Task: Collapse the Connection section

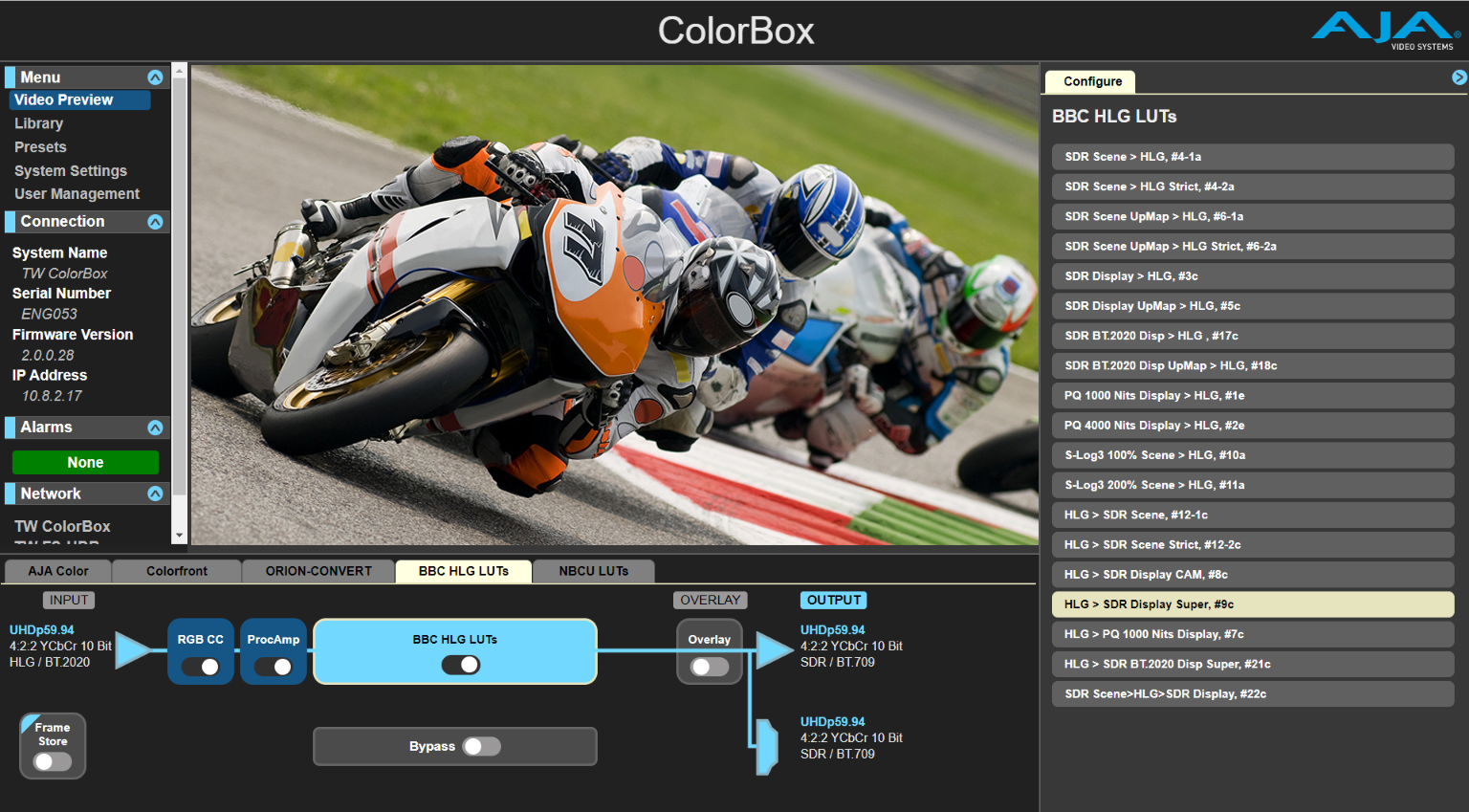Action: [155, 221]
